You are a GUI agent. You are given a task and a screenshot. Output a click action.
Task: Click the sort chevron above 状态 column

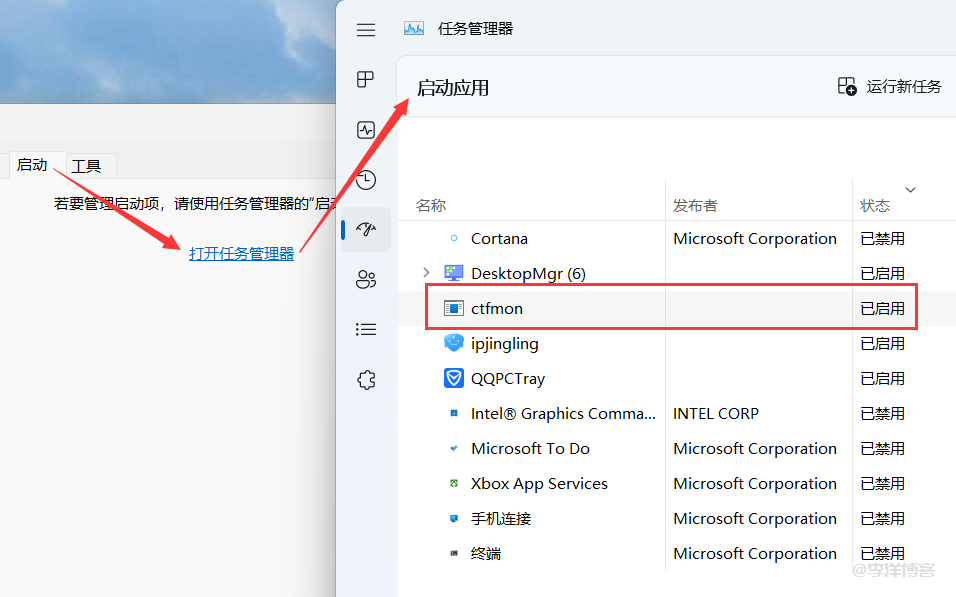click(x=910, y=189)
